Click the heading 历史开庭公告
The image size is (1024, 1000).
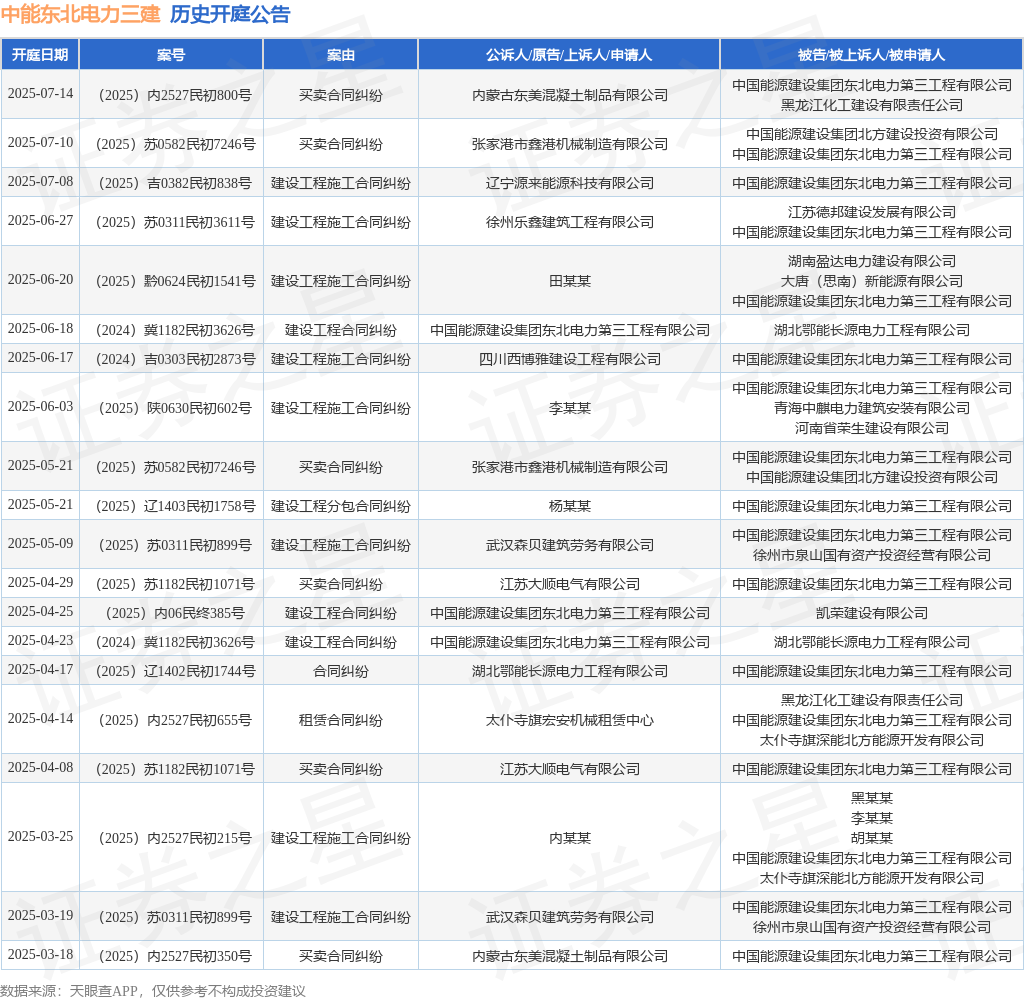tap(230, 14)
